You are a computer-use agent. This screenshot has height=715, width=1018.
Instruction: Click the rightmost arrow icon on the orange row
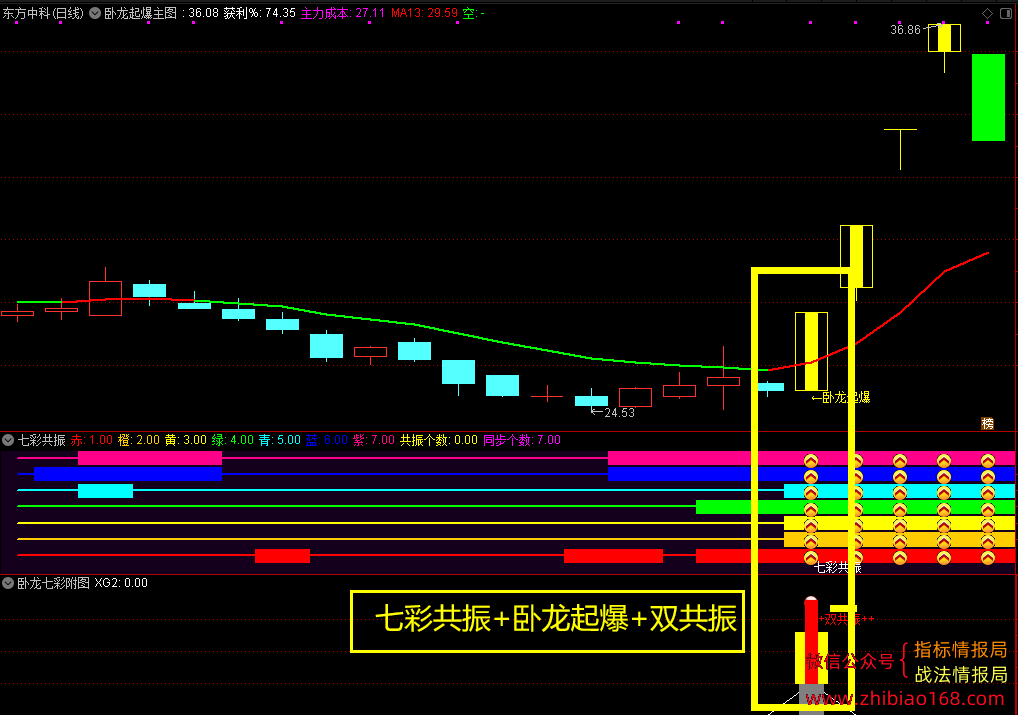987,541
